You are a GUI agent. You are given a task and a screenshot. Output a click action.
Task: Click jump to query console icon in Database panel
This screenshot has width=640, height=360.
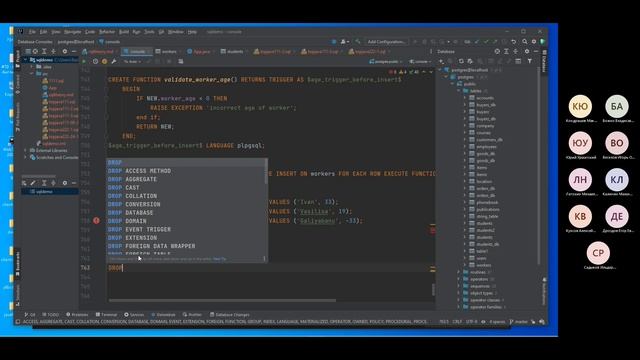coord(518,61)
